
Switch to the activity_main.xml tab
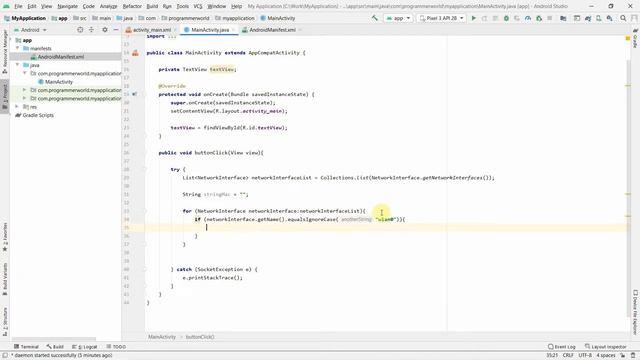coord(152,30)
